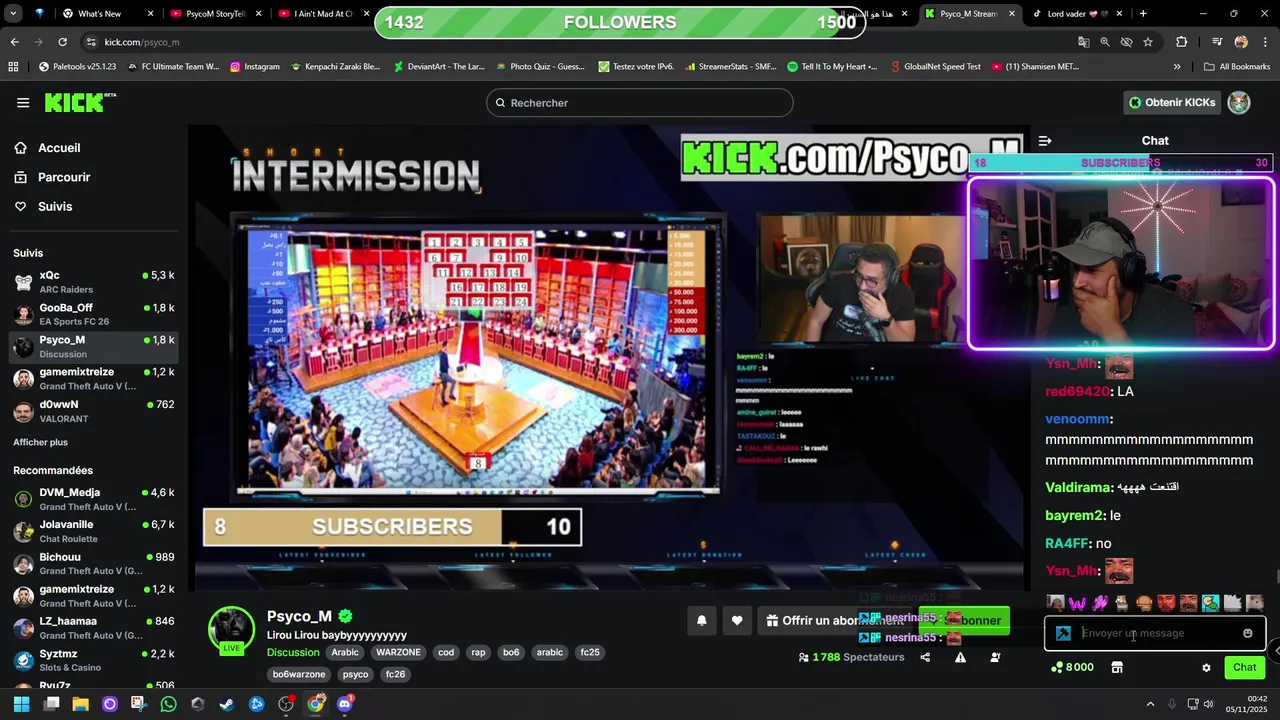Report stream with warning triangle icon
Screen dimensions: 1280x720
pos(960,657)
